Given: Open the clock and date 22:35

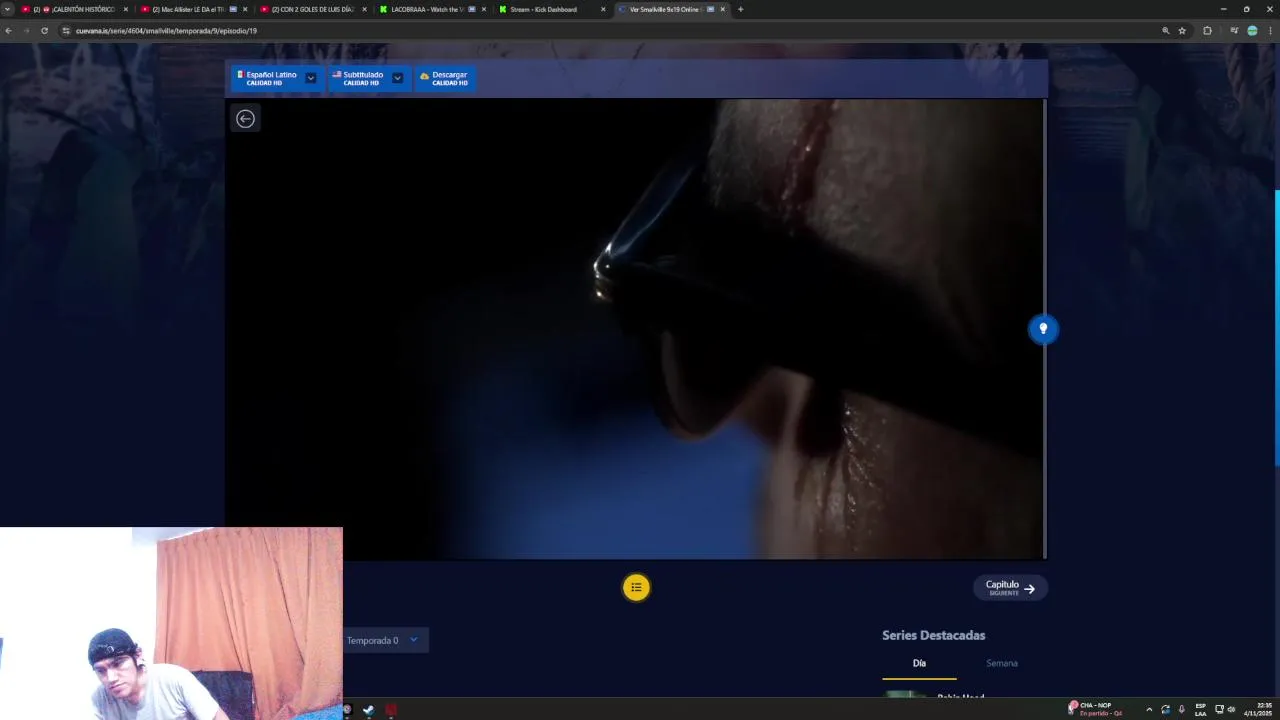Looking at the screenshot, I should [1257, 709].
